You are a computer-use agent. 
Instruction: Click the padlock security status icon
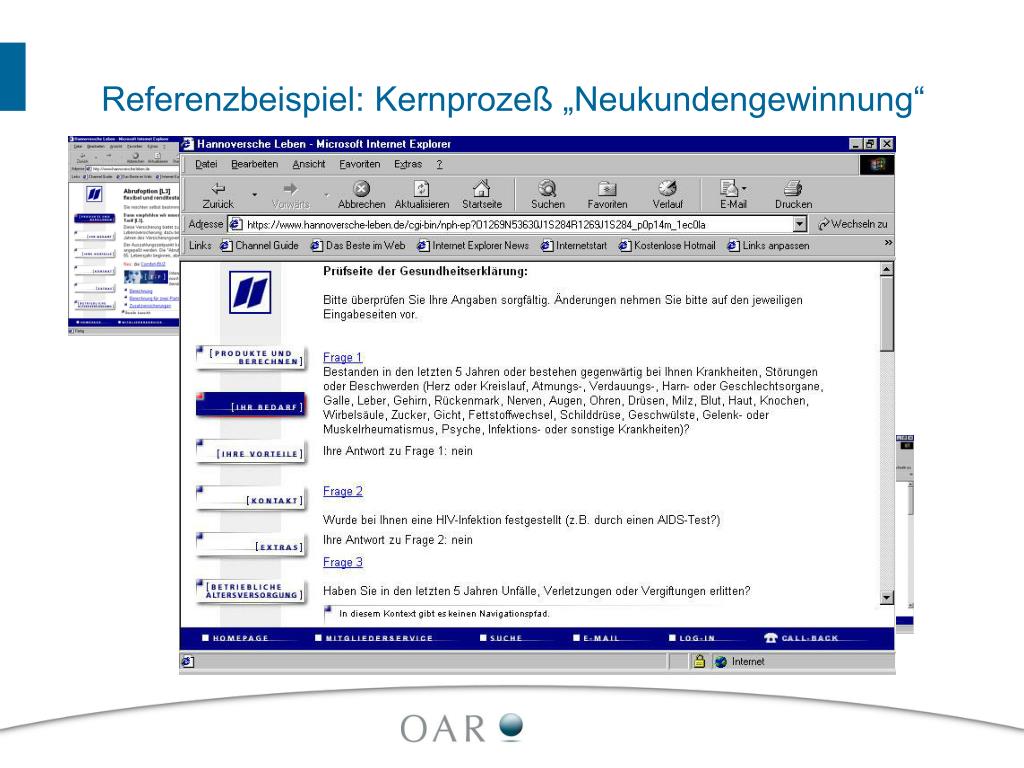pos(699,661)
